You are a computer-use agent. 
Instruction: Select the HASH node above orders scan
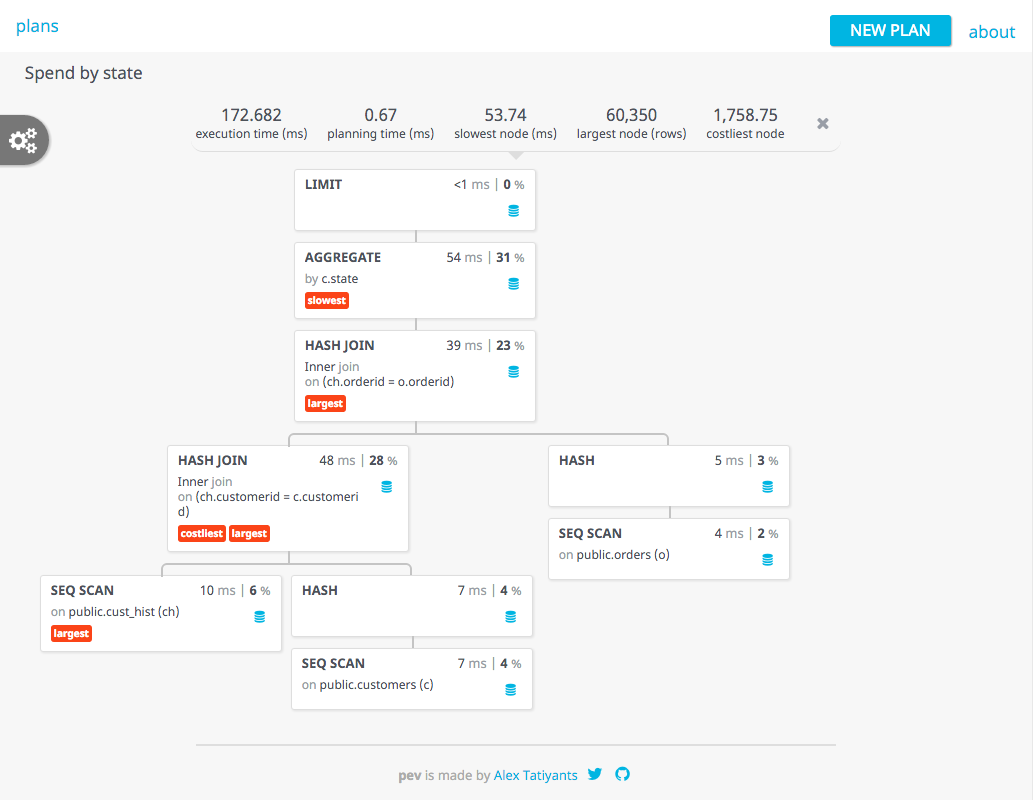point(577,461)
